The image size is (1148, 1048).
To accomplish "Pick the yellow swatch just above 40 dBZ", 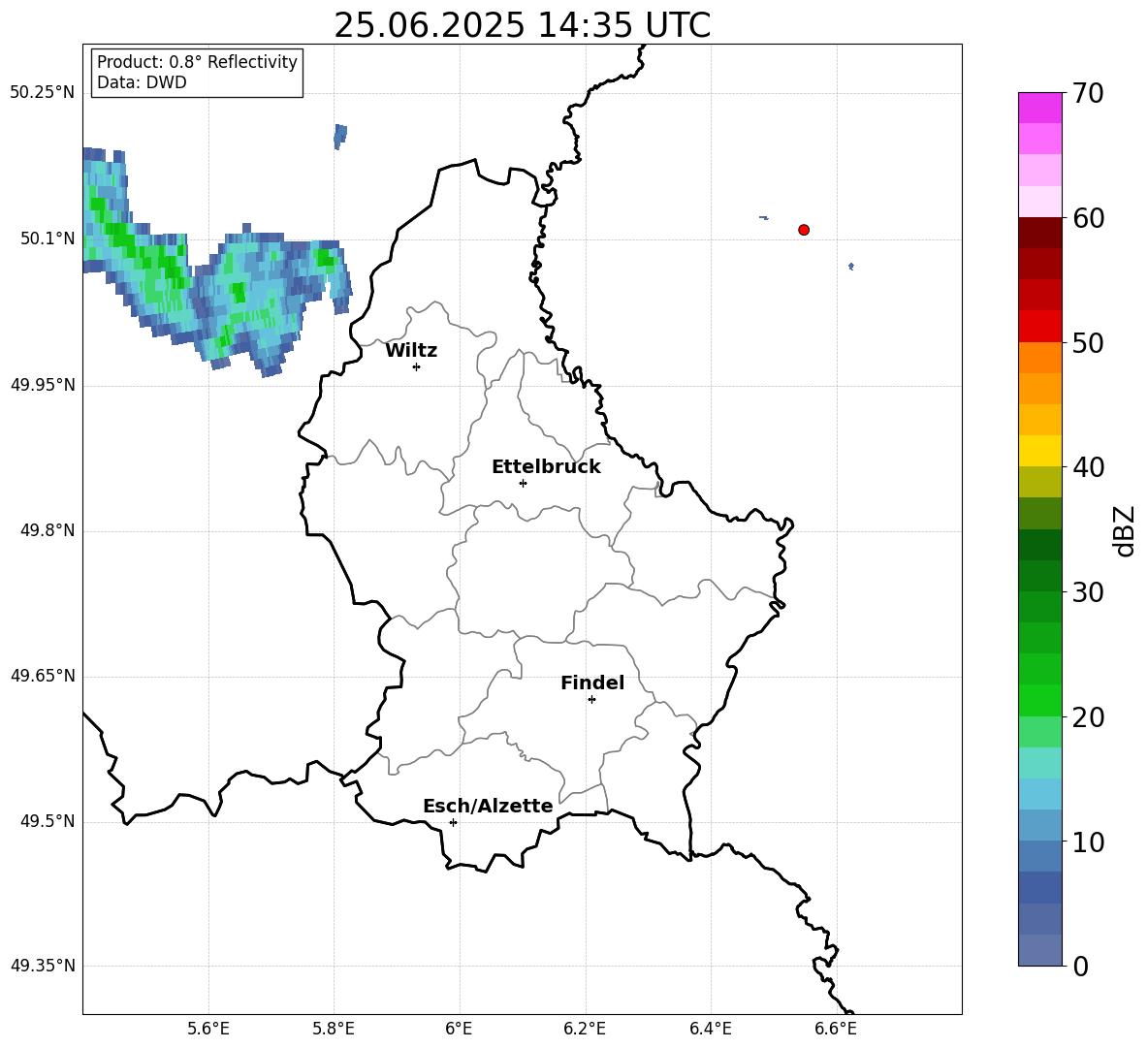I will 1040,451.
